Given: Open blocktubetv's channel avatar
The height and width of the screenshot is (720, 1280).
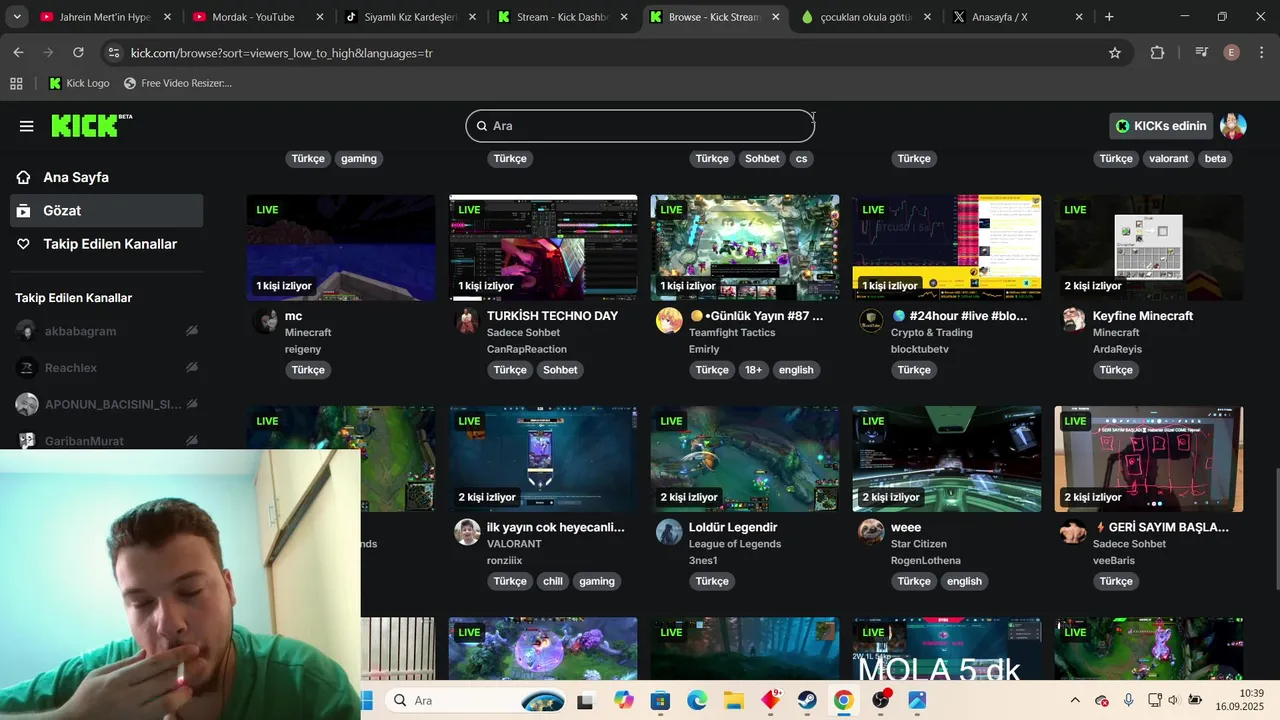Looking at the screenshot, I should [871, 320].
